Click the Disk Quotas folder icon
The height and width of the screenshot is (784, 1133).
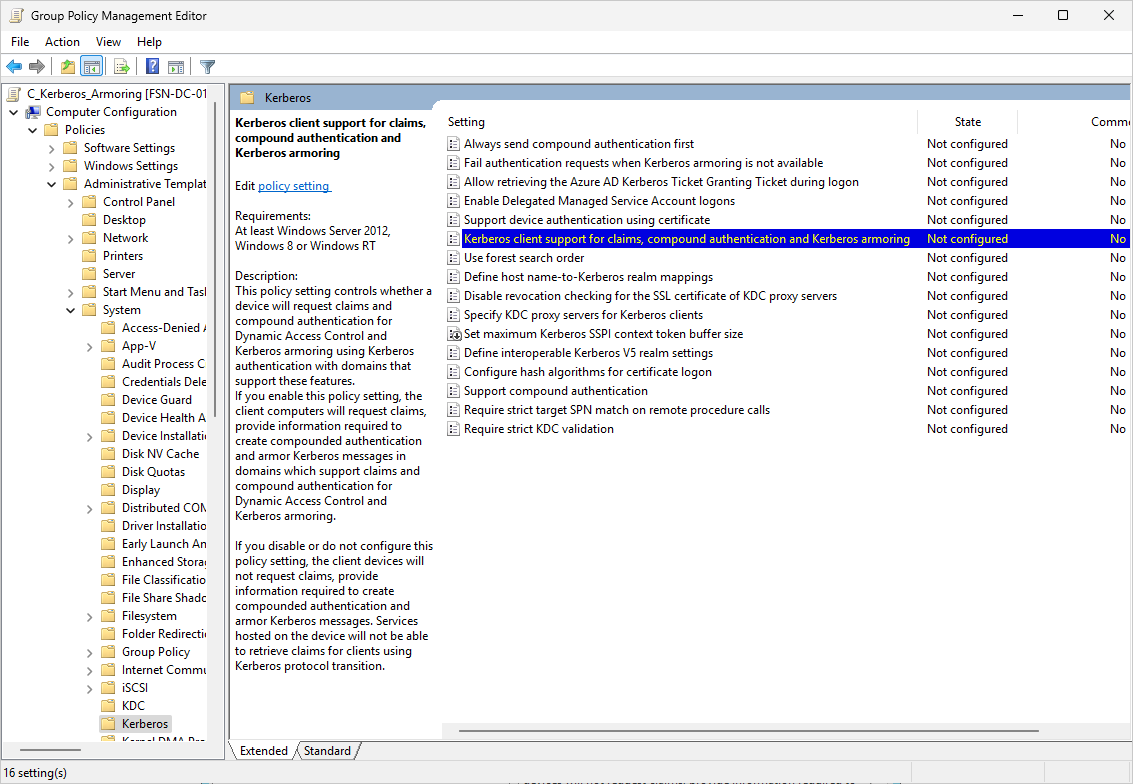click(x=108, y=472)
